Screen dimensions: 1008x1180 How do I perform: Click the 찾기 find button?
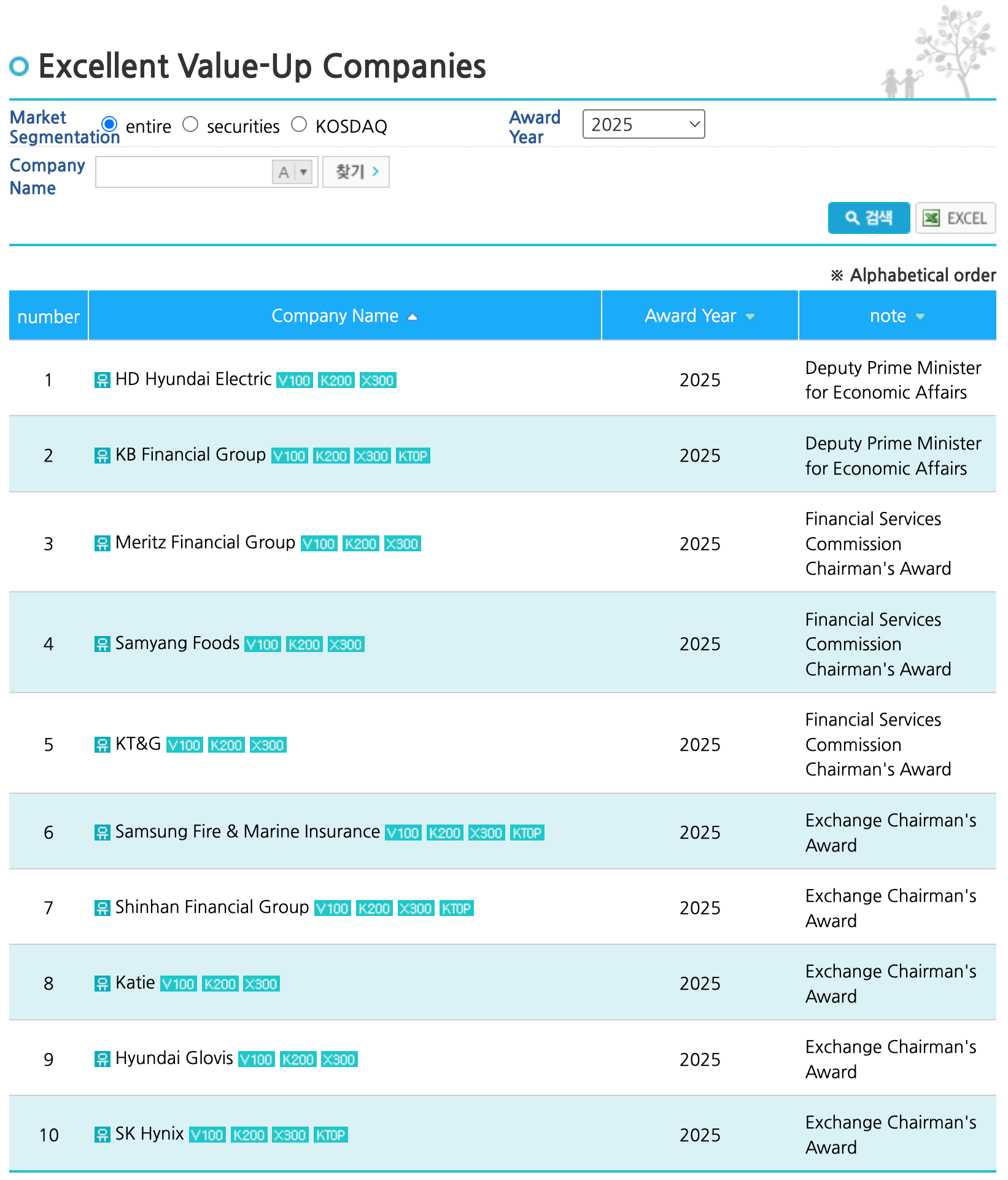tap(356, 173)
